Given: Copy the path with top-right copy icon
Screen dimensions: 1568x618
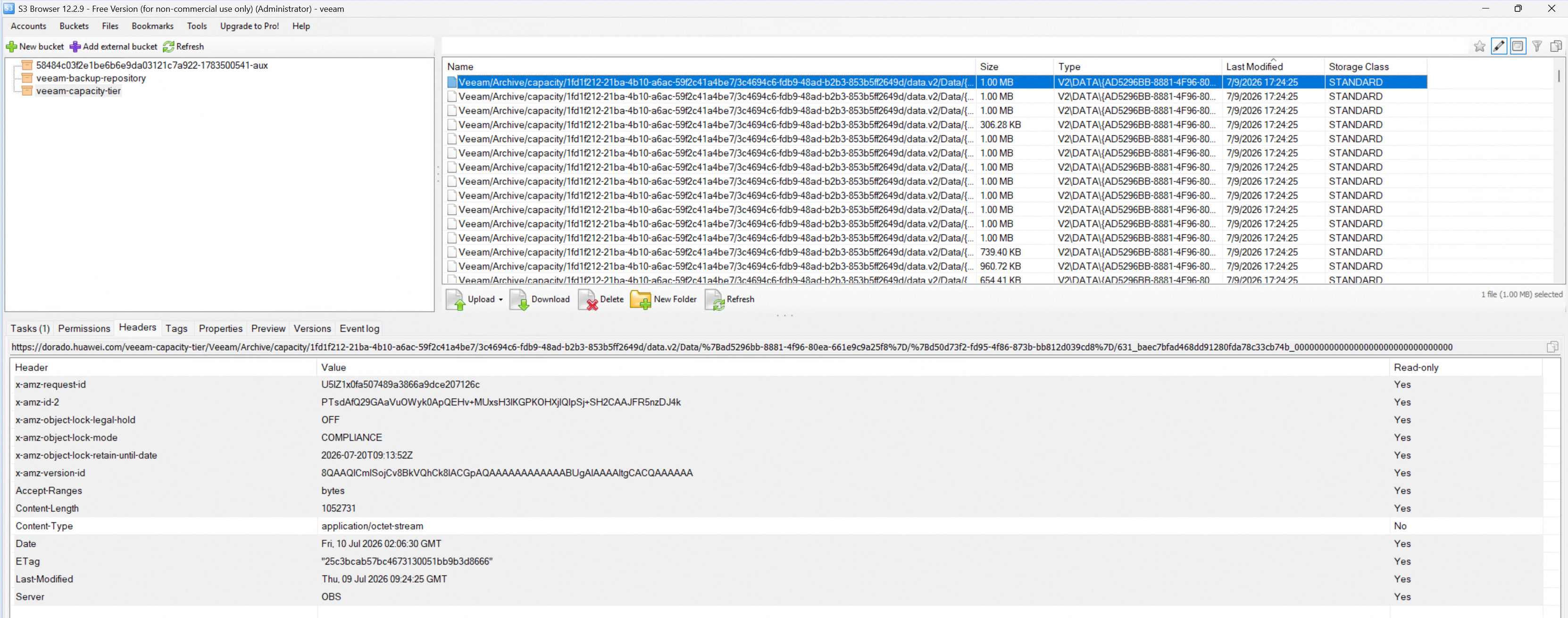Looking at the screenshot, I should pos(1556,46).
